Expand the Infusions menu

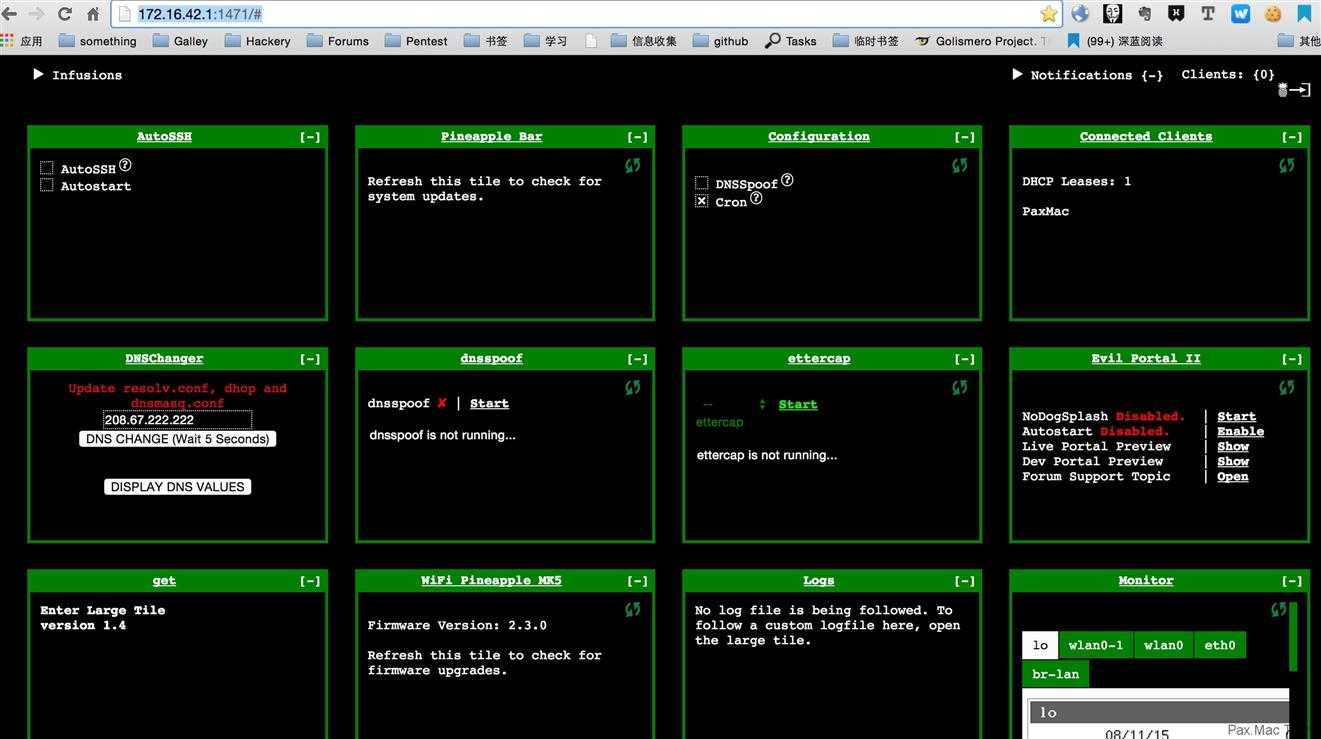[77, 75]
